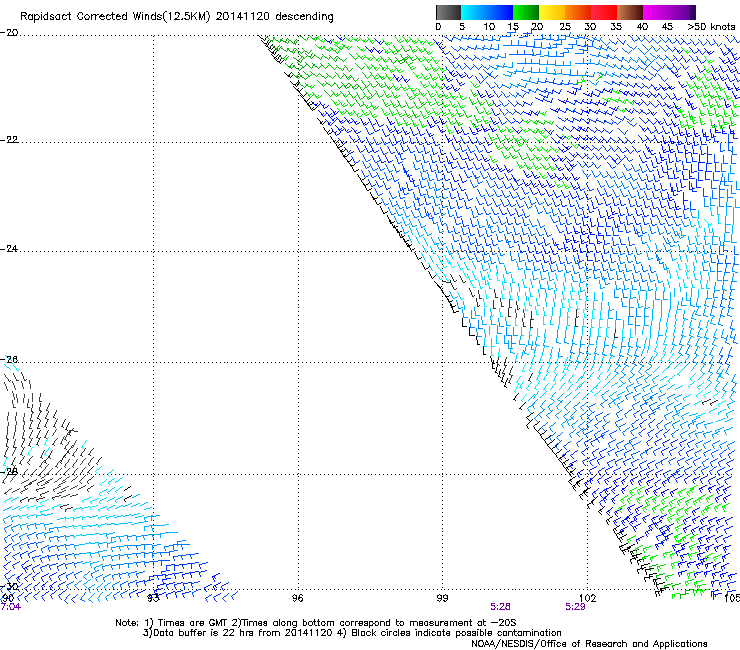Select the orange 25-30 knots legend segment
The width and height of the screenshot is (740, 650).
[x=578, y=12]
